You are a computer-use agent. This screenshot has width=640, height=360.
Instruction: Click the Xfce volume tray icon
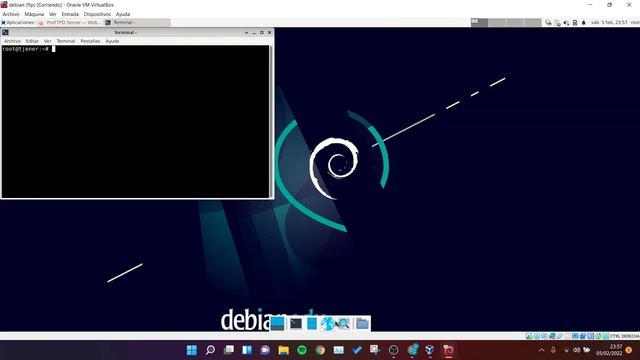pos(566,22)
